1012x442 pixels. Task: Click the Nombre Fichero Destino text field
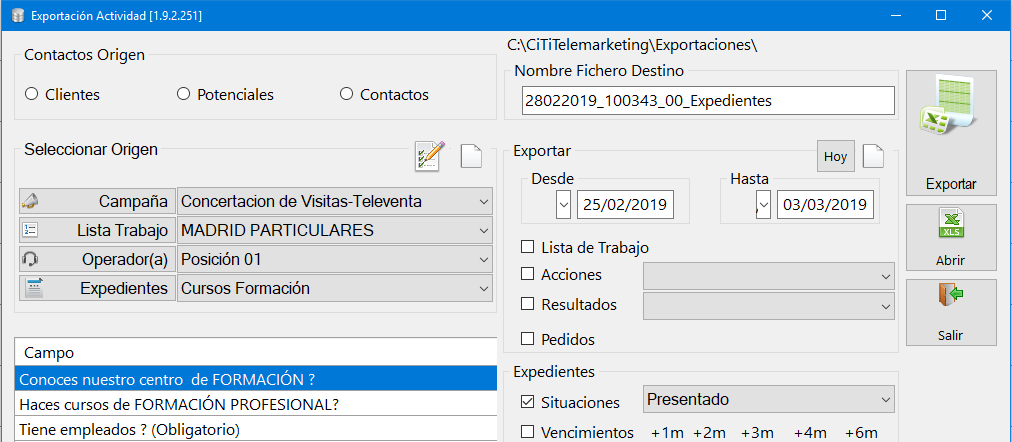pyautogui.click(x=708, y=101)
